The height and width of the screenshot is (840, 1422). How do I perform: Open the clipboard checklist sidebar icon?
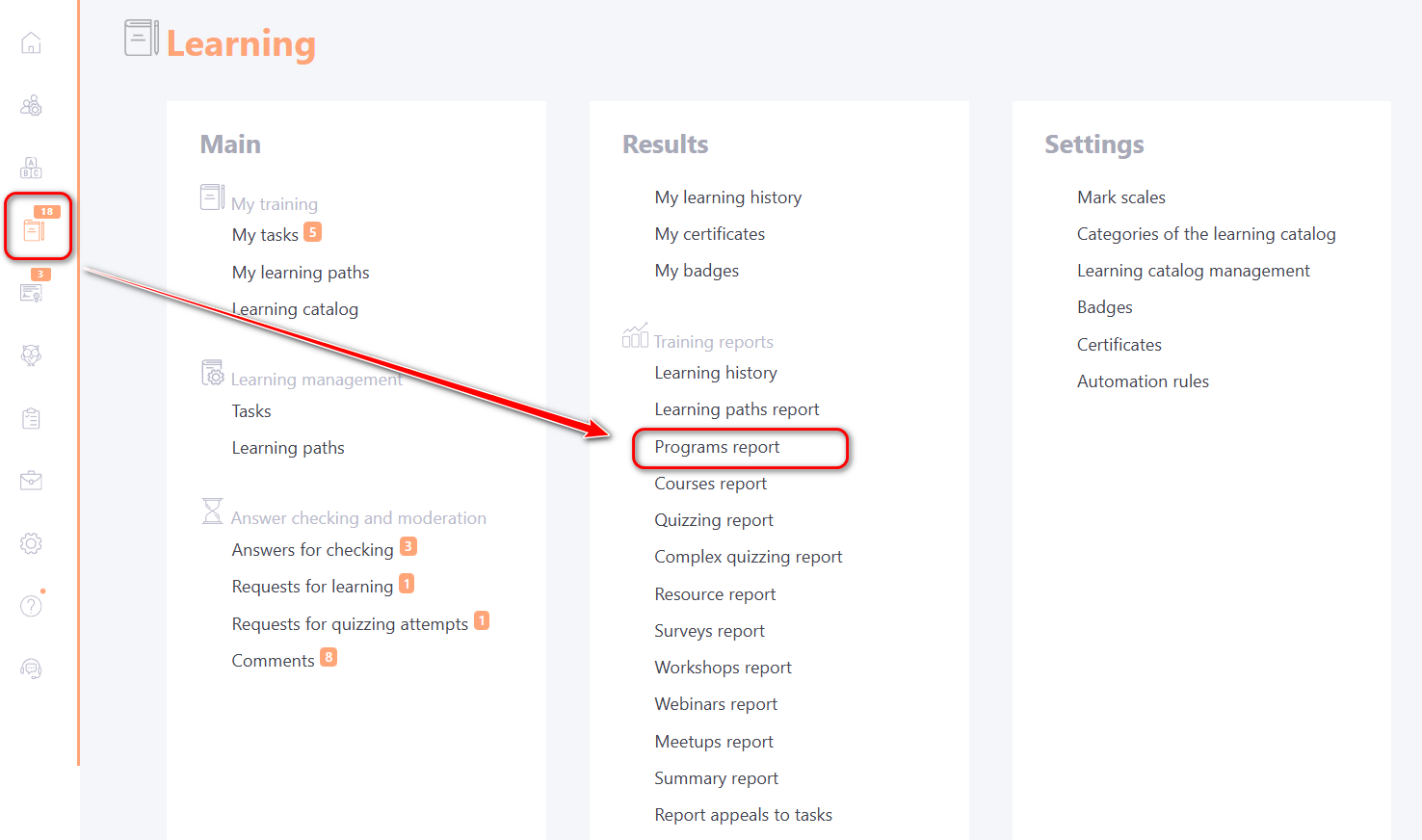pyautogui.click(x=31, y=418)
